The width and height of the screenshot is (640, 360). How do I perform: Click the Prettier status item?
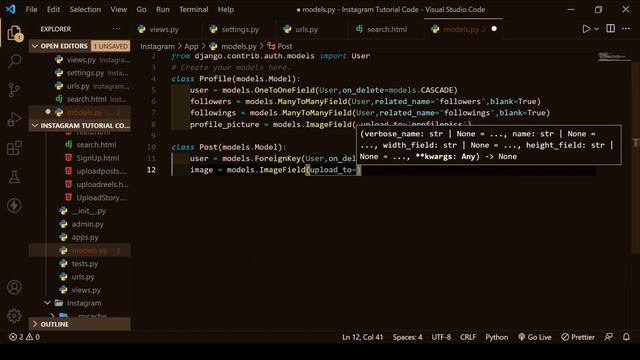coord(578,337)
